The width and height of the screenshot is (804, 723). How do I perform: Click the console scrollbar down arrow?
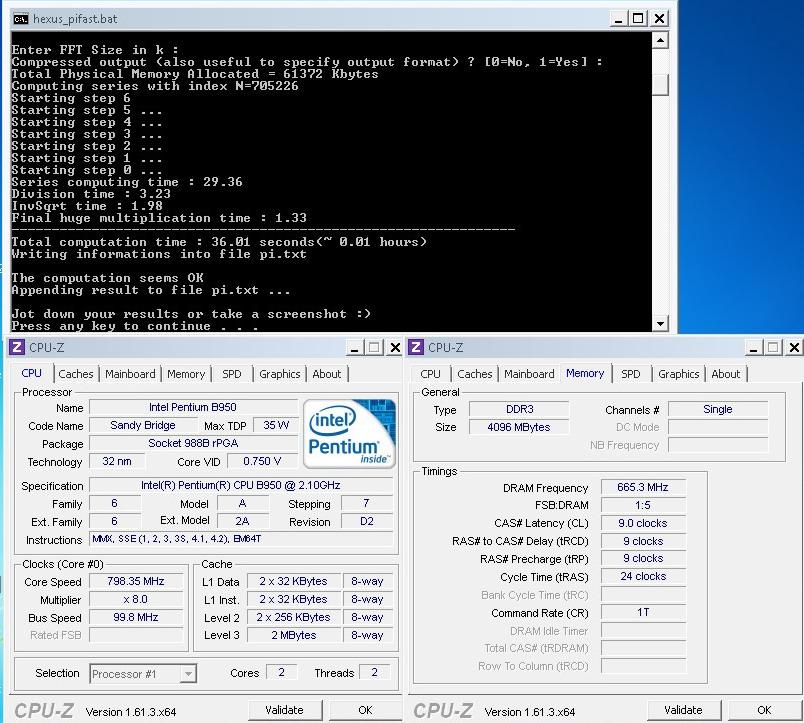(x=660, y=323)
